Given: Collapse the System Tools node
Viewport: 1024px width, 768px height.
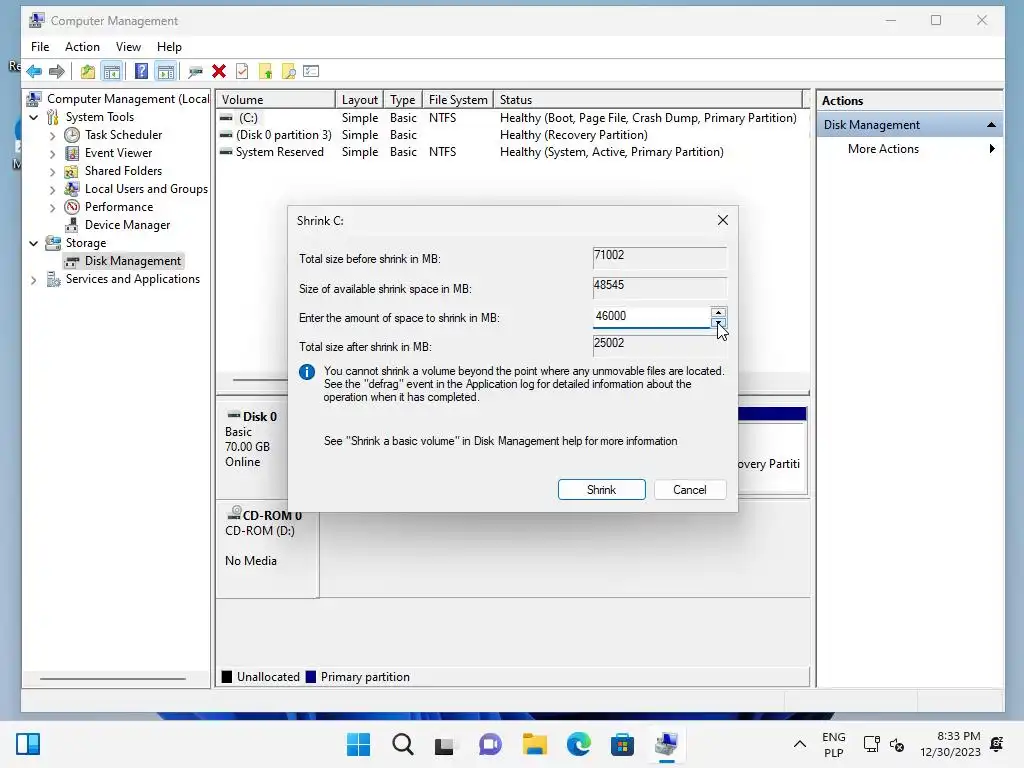Looking at the screenshot, I should [34, 117].
